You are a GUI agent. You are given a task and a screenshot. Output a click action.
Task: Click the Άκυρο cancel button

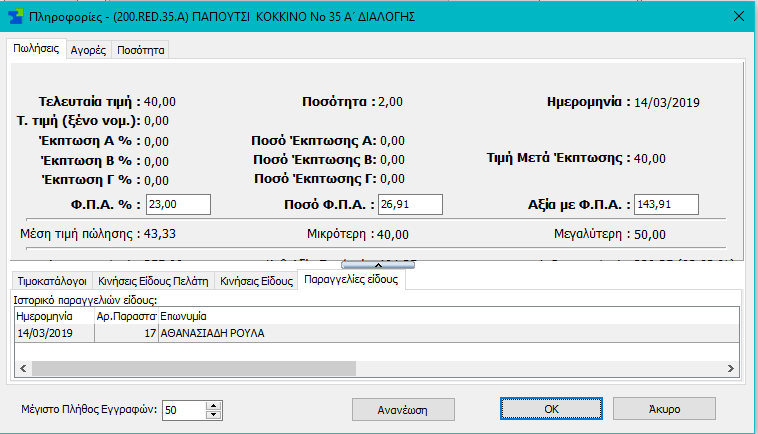tap(664, 409)
